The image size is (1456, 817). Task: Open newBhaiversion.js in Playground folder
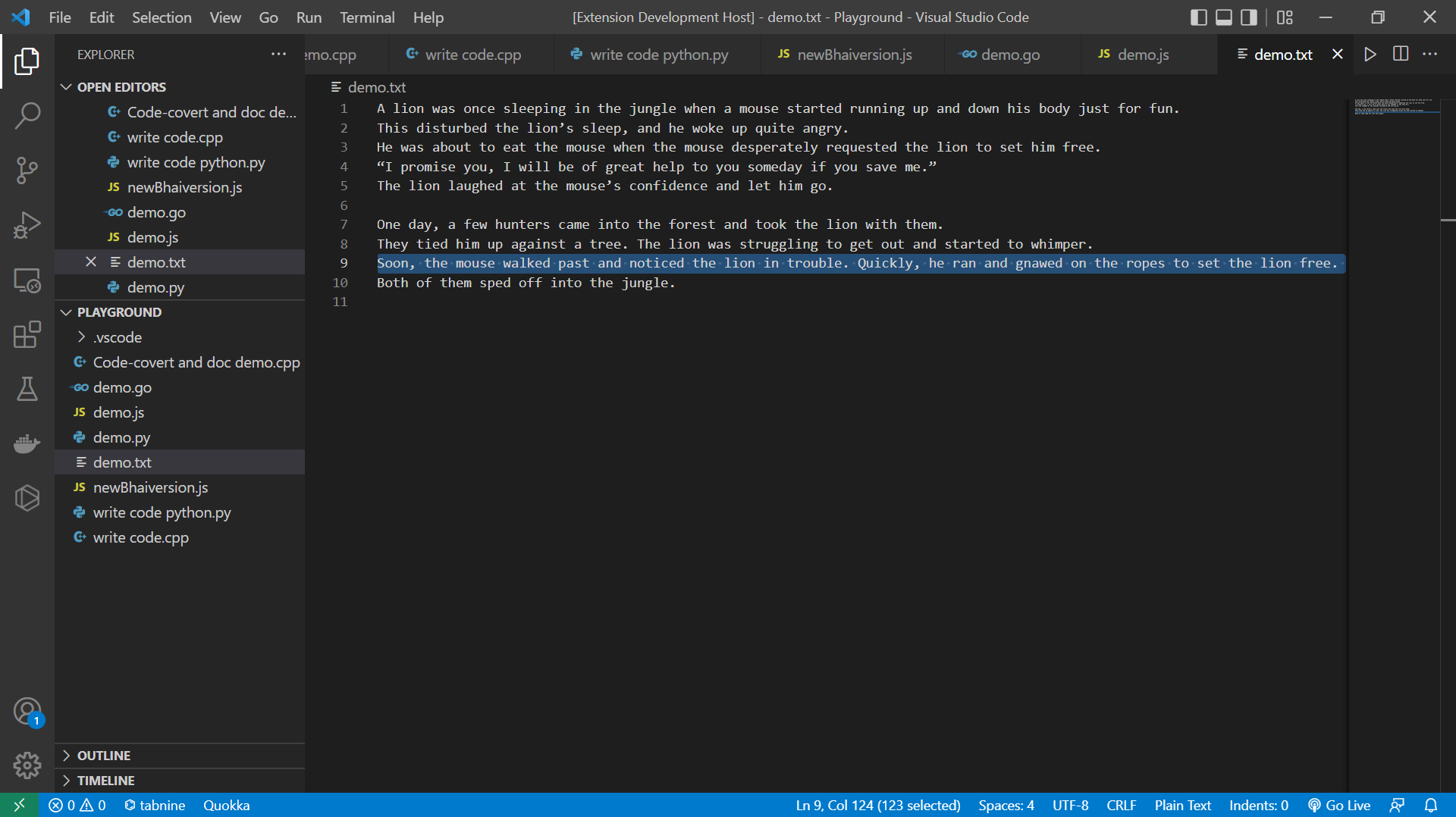tap(180, 487)
